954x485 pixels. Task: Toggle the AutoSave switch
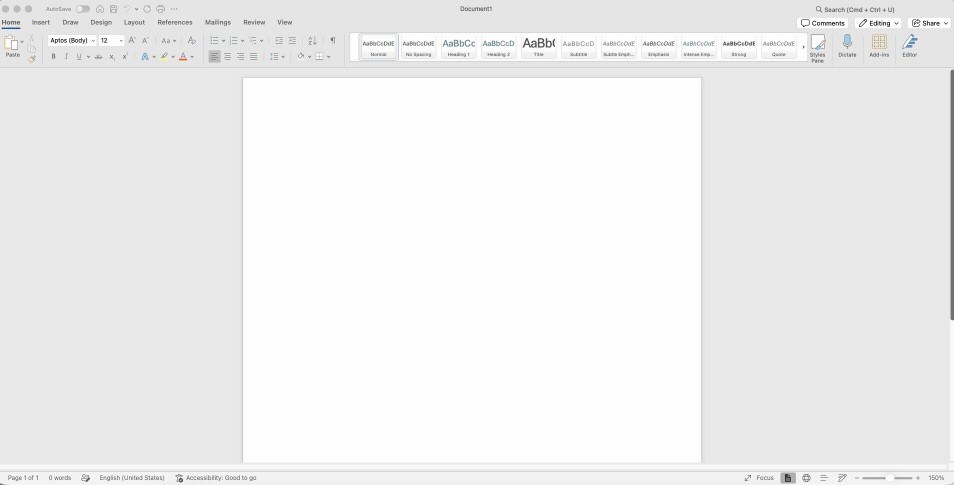[83, 9]
